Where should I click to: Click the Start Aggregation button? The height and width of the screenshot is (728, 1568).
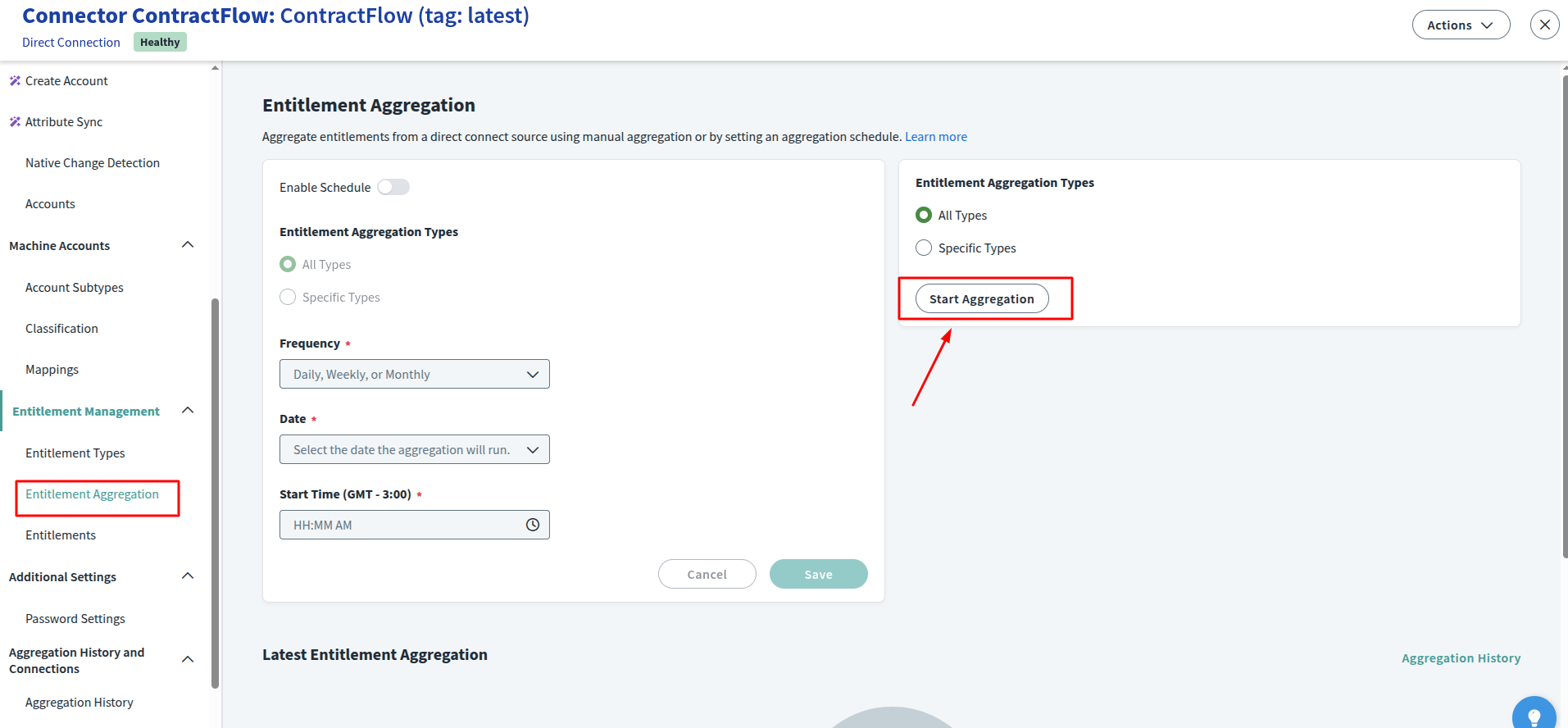(981, 298)
